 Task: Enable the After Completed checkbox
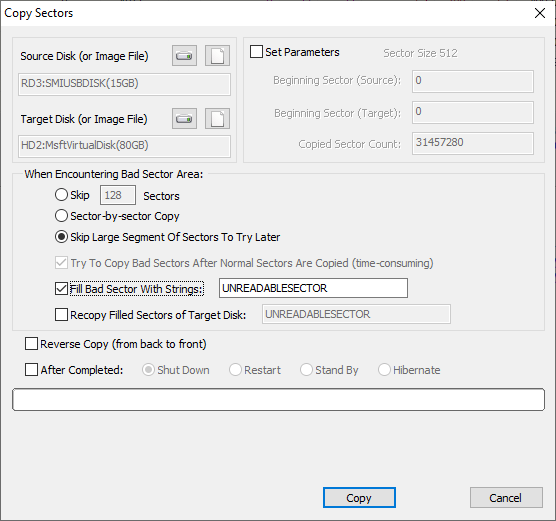pyautogui.click(x=32, y=370)
